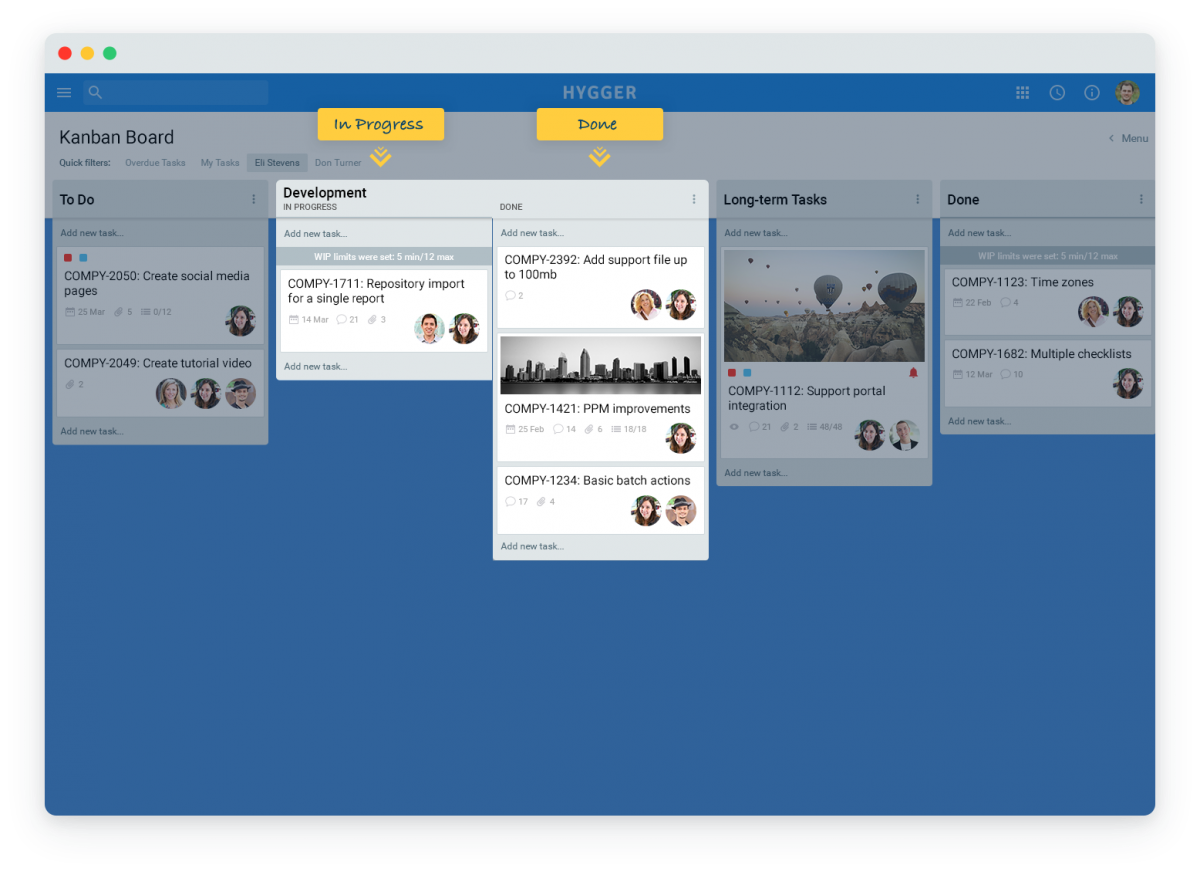Open the apps grid icon
Image resolution: width=1200 pixels, height=875 pixels.
tap(1022, 93)
